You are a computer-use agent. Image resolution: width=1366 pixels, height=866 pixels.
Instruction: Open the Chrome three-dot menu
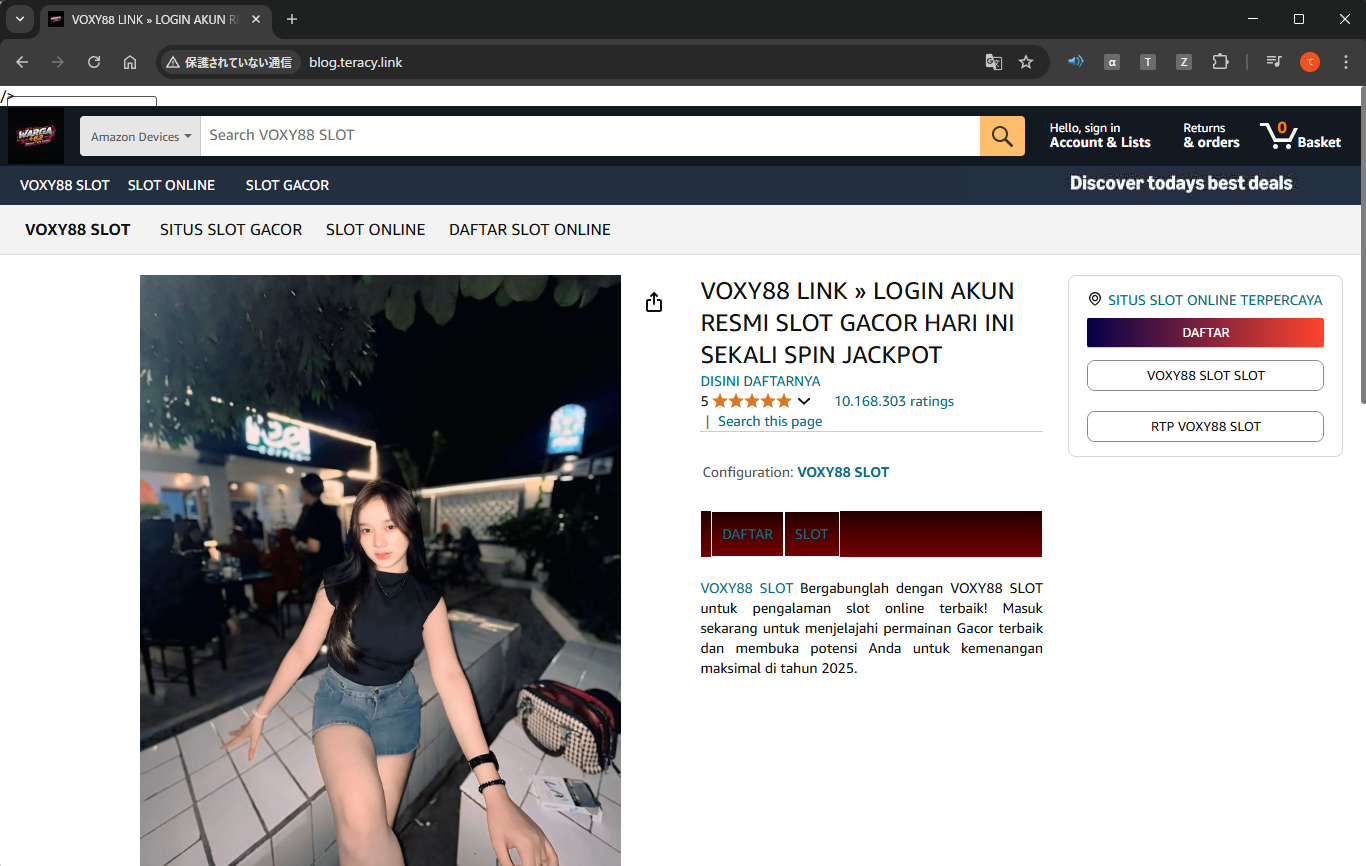(1346, 62)
